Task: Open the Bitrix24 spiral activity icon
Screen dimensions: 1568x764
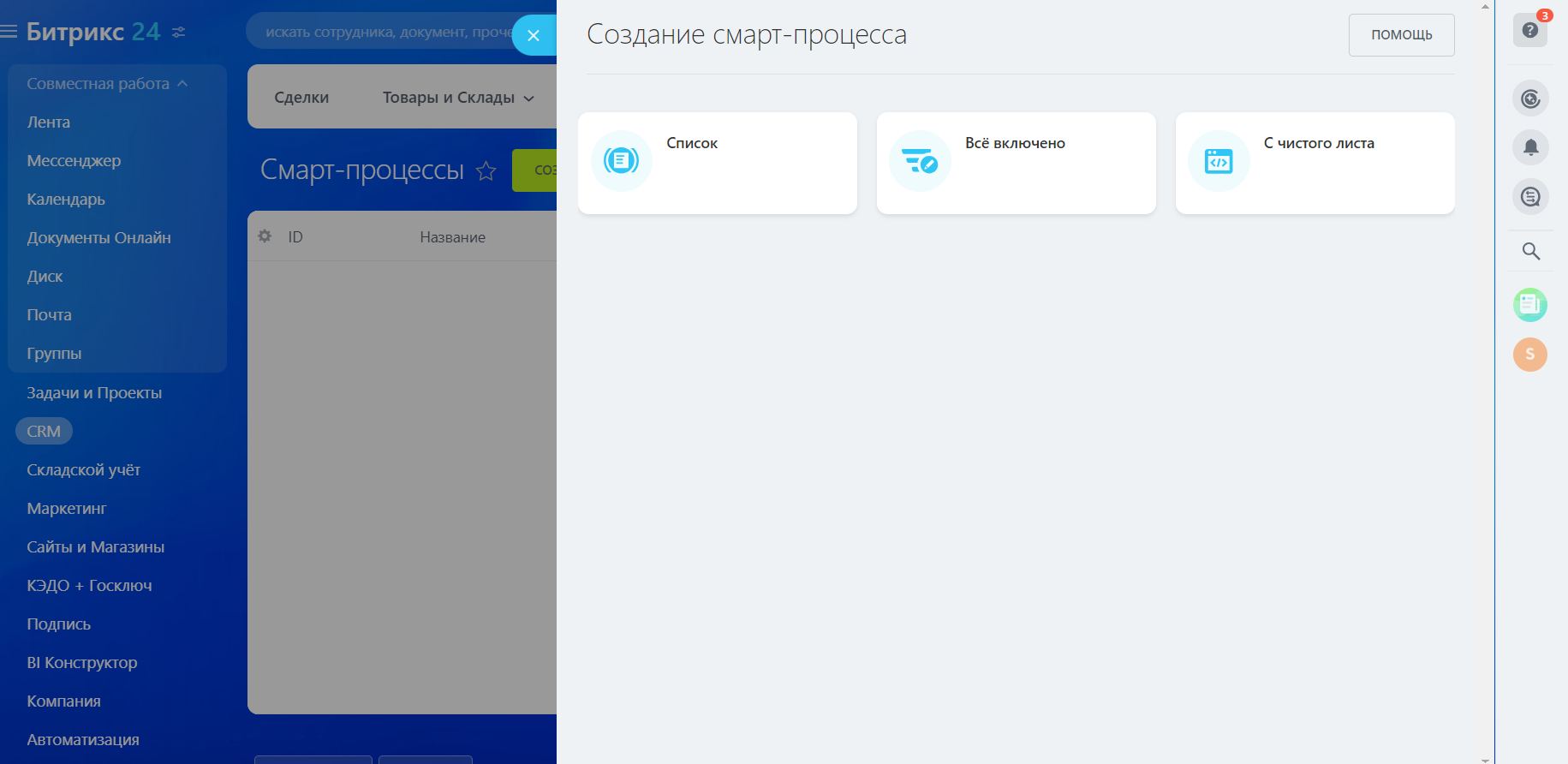Action: (x=1530, y=98)
